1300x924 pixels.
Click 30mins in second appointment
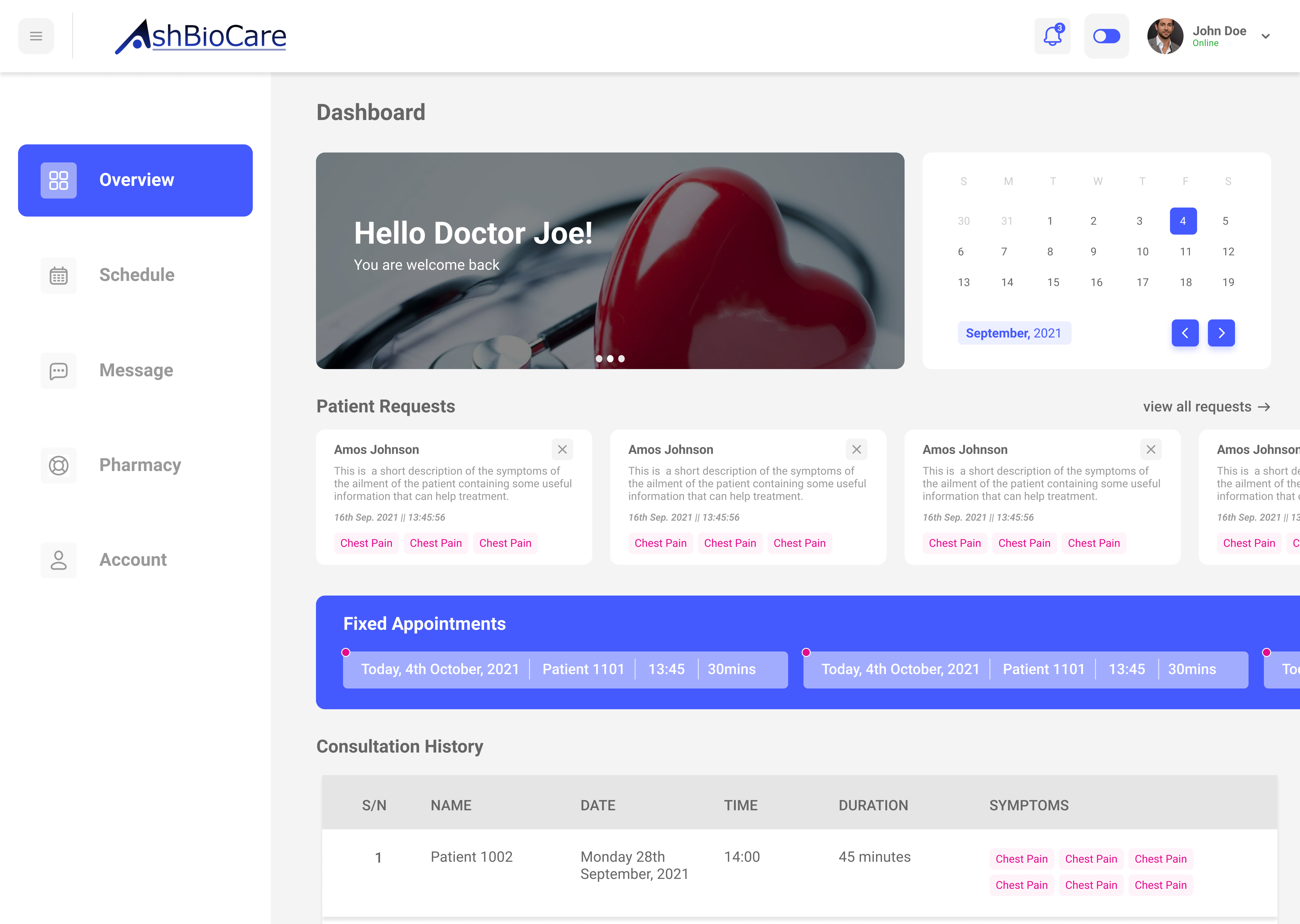tap(1192, 669)
